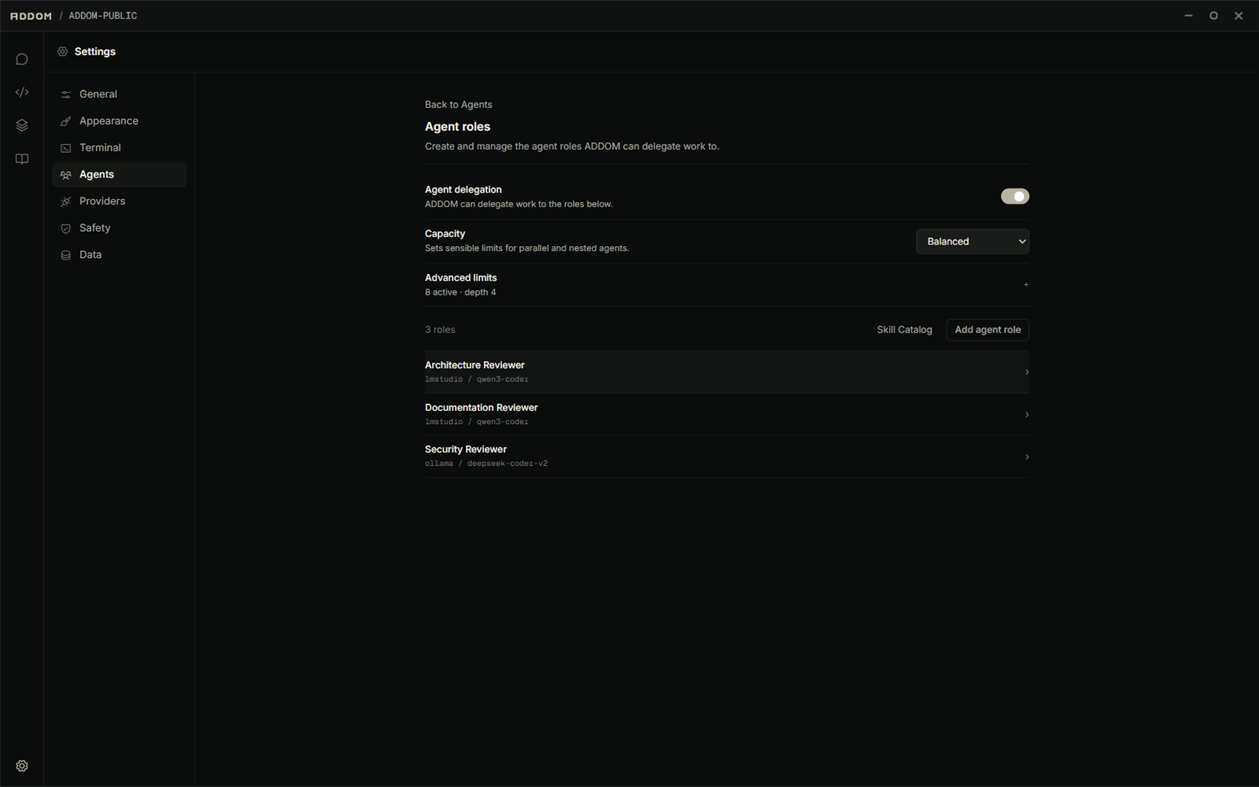Select Data settings section

[119, 255]
